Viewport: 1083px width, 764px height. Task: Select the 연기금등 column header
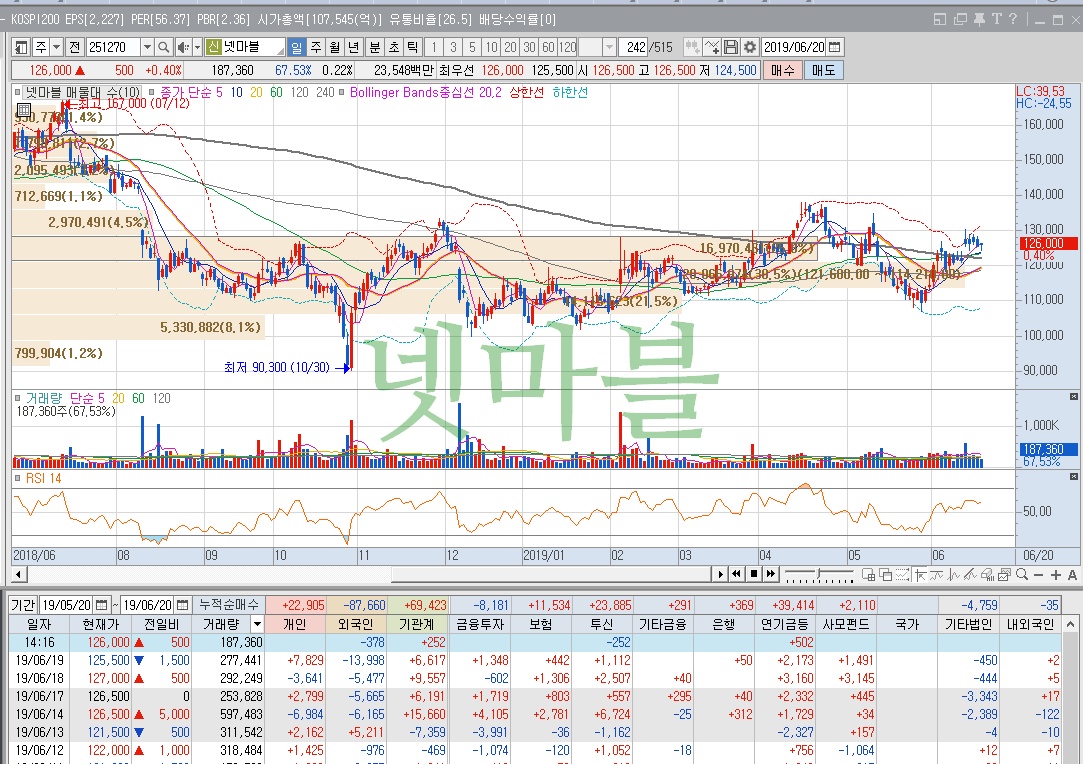tap(785, 624)
